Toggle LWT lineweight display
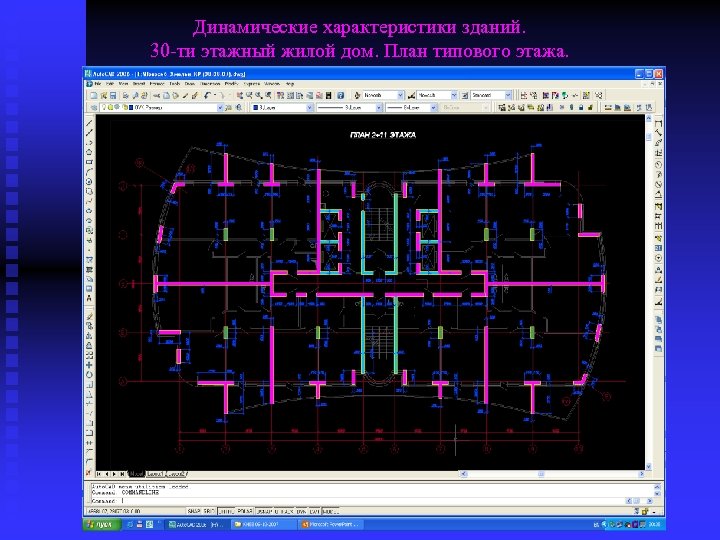The height and width of the screenshot is (540, 720). 315,512
